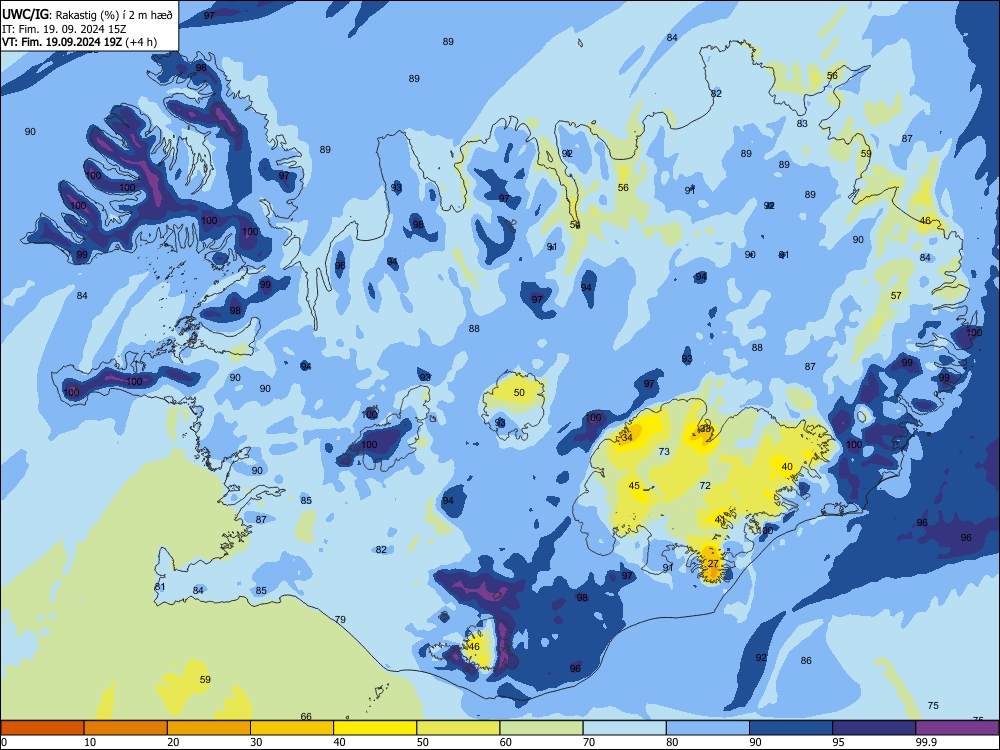Click the '0' legend tick label

(x=4, y=742)
